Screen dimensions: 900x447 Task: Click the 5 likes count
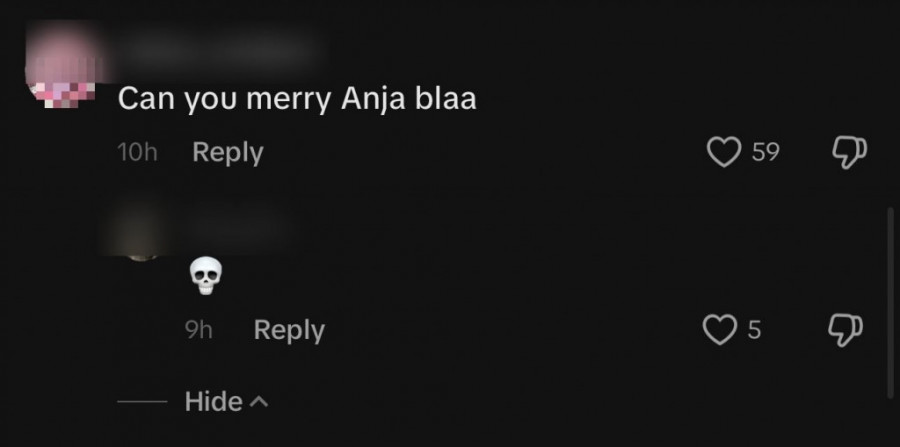click(754, 330)
